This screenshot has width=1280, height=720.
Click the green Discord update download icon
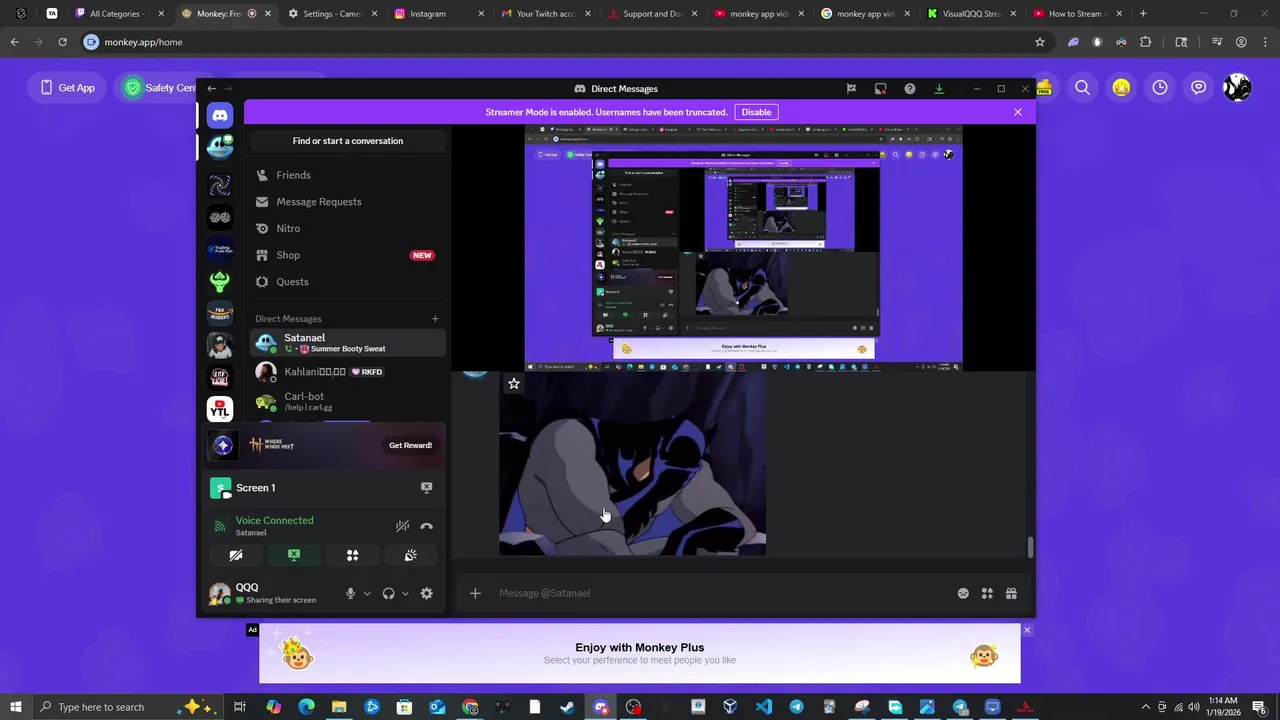[x=939, y=89]
